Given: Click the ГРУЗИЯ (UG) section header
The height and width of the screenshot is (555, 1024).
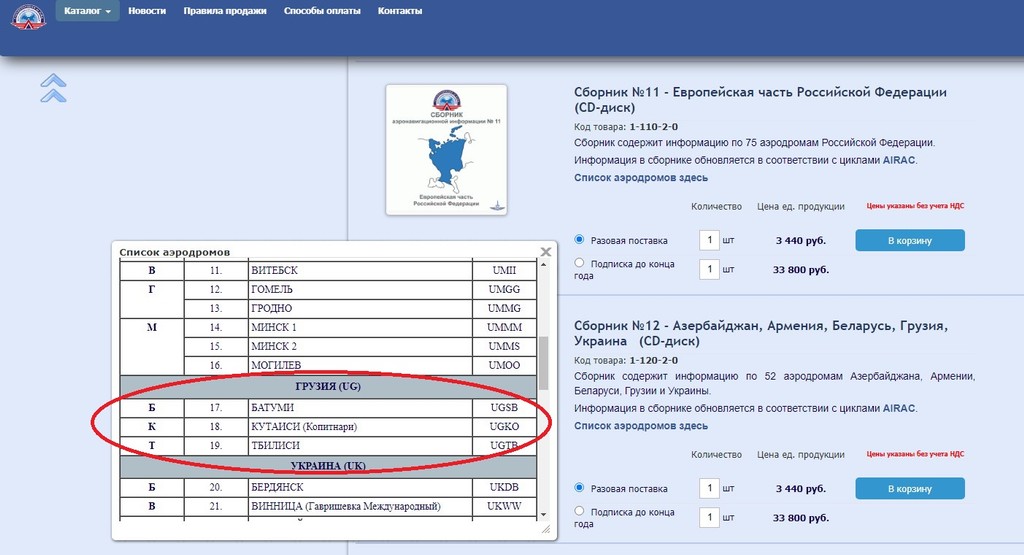Looking at the screenshot, I should [x=328, y=386].
